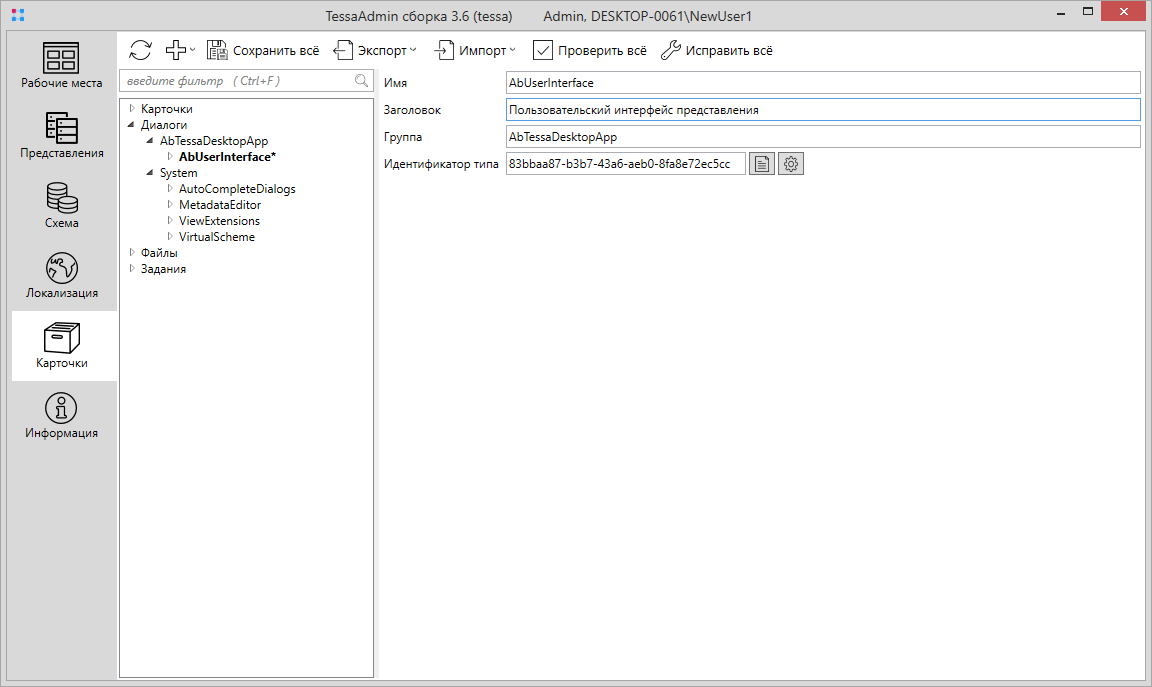The image size is (1152, 687).
Task: Click the gear icon beside type identifier
Action: pyautogui.click(x=791, y=164)
